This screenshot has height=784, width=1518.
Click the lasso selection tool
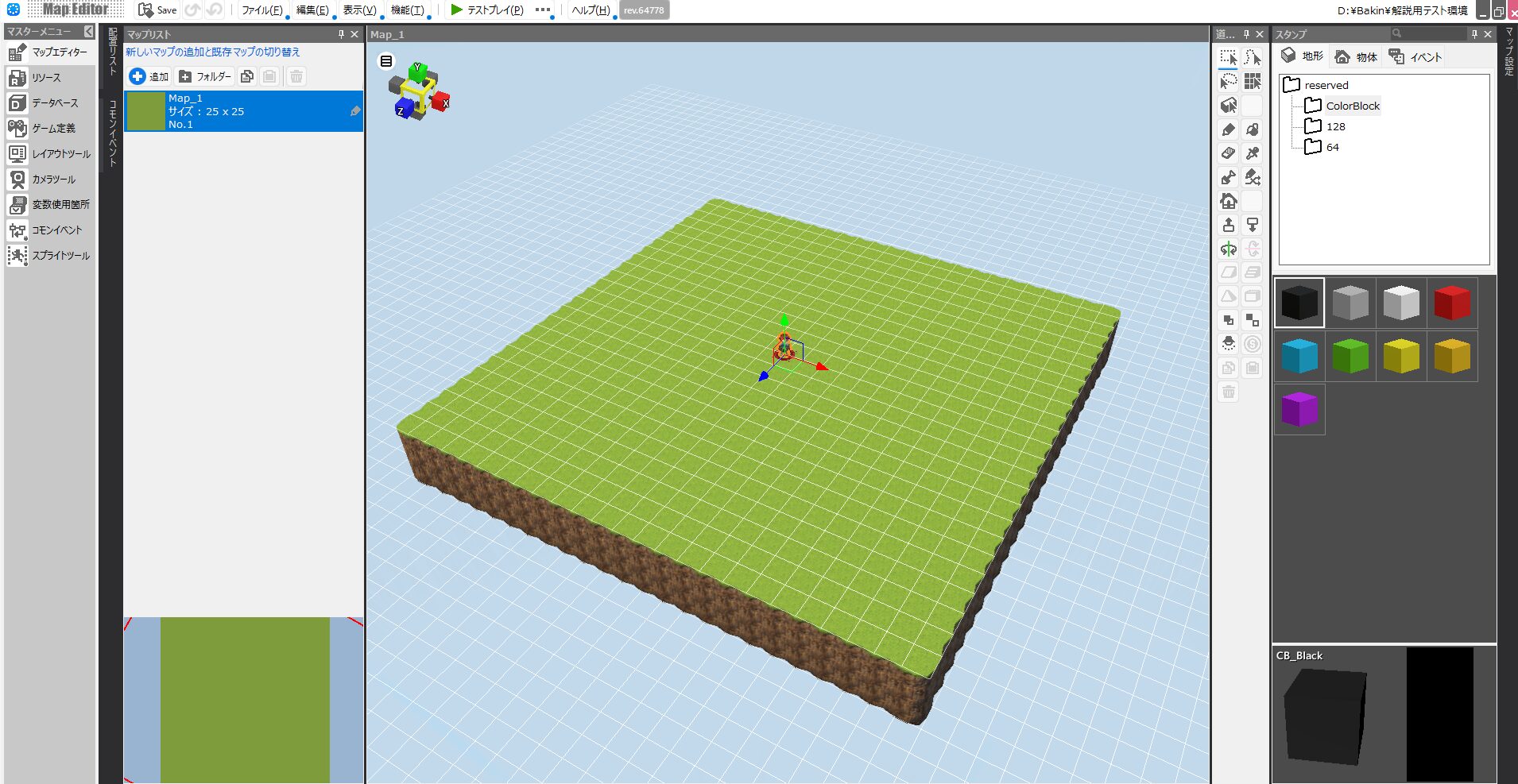click(1228, 82)
